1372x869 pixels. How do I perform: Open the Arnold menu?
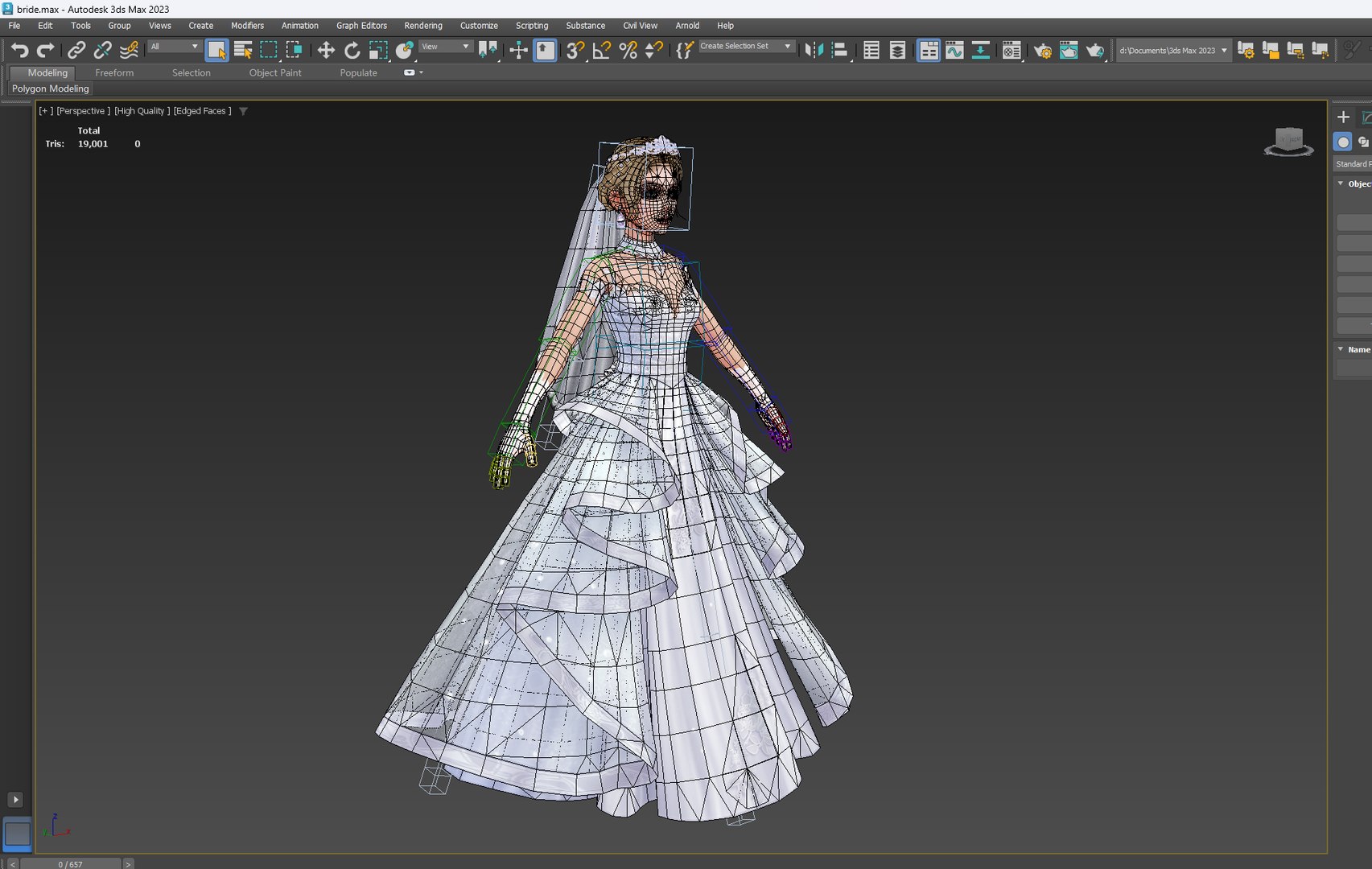coord(687,26)
